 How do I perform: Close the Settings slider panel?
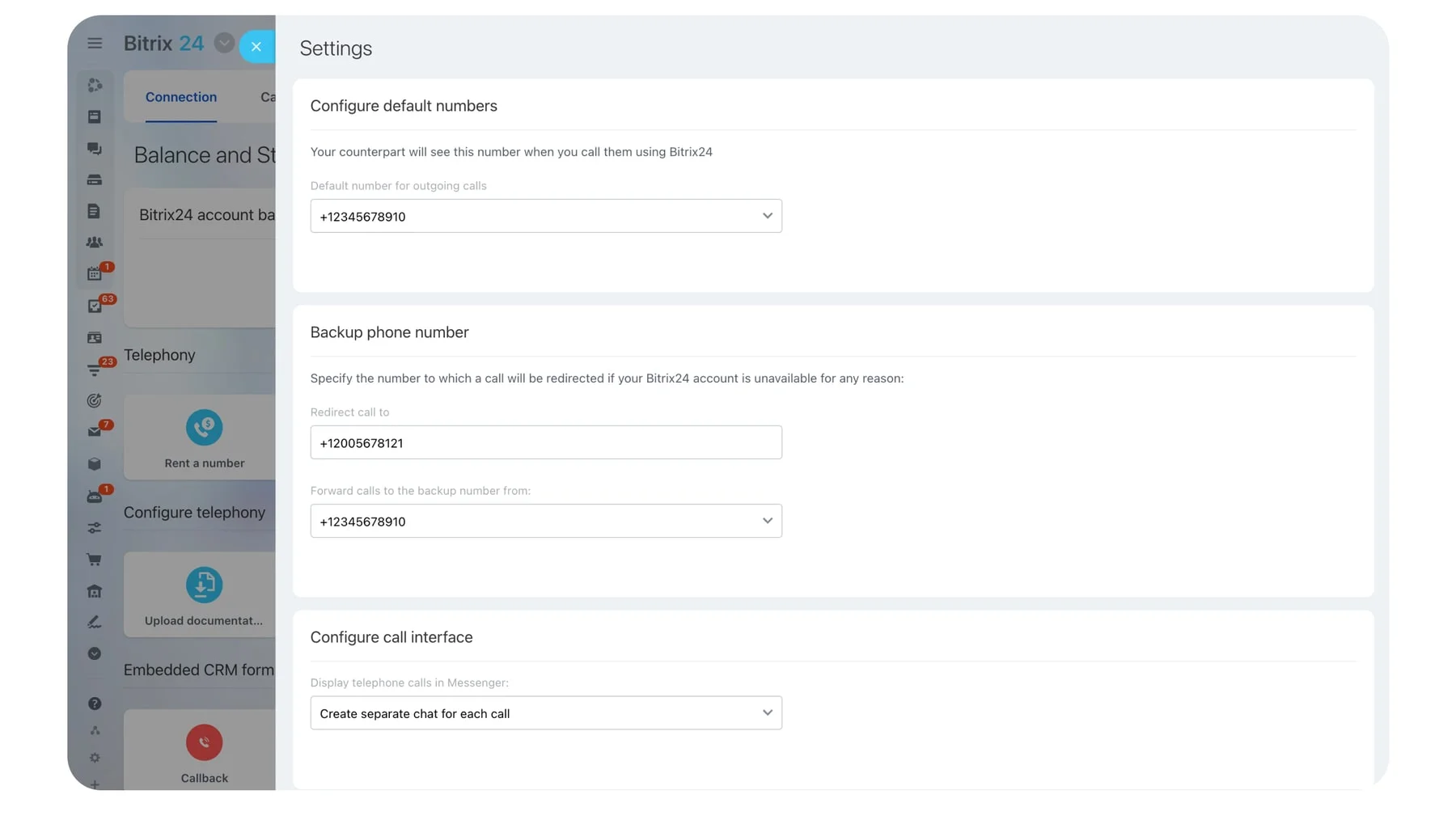[256, 47]
